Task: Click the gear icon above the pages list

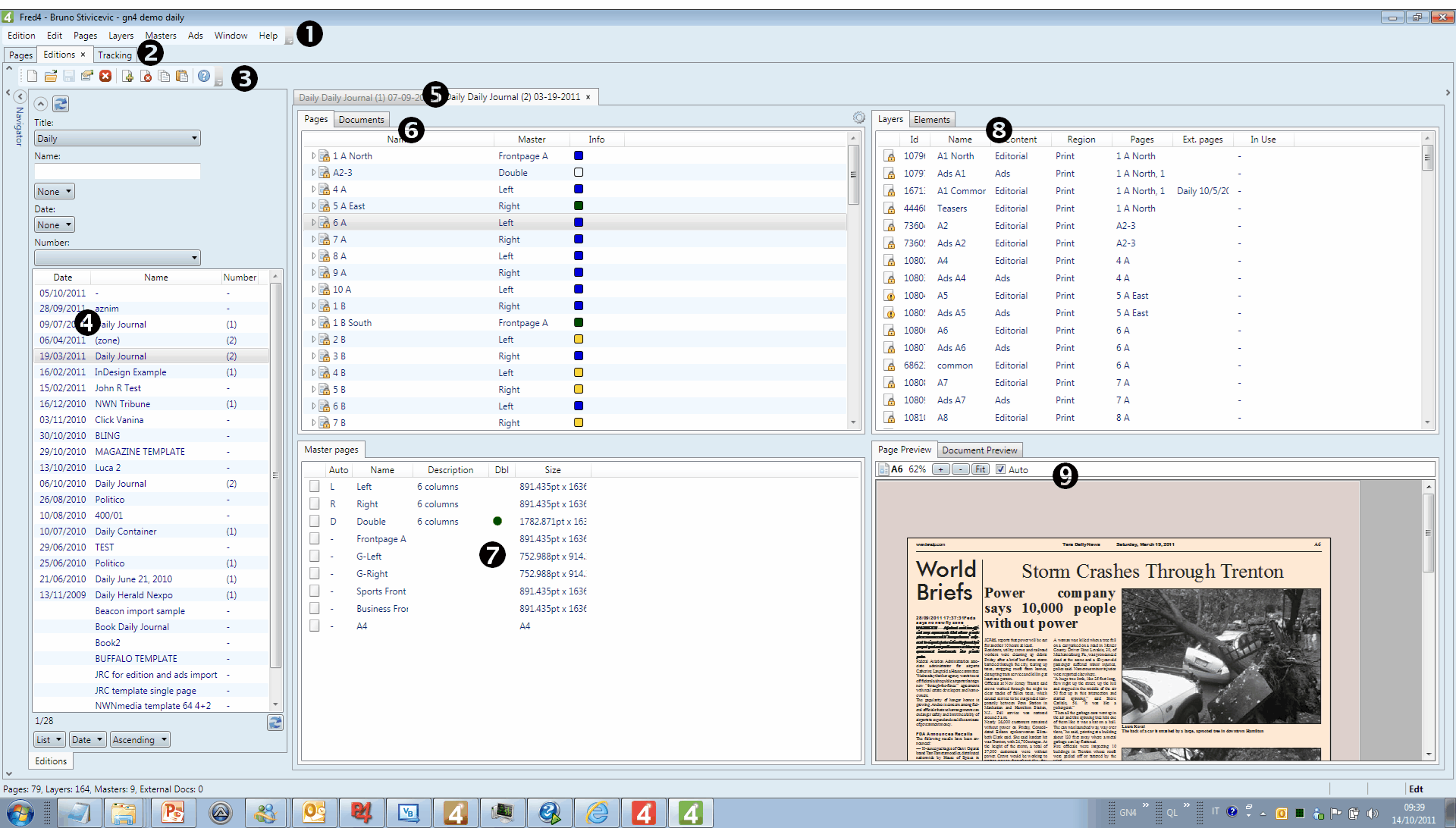Action: coord(858,118)
